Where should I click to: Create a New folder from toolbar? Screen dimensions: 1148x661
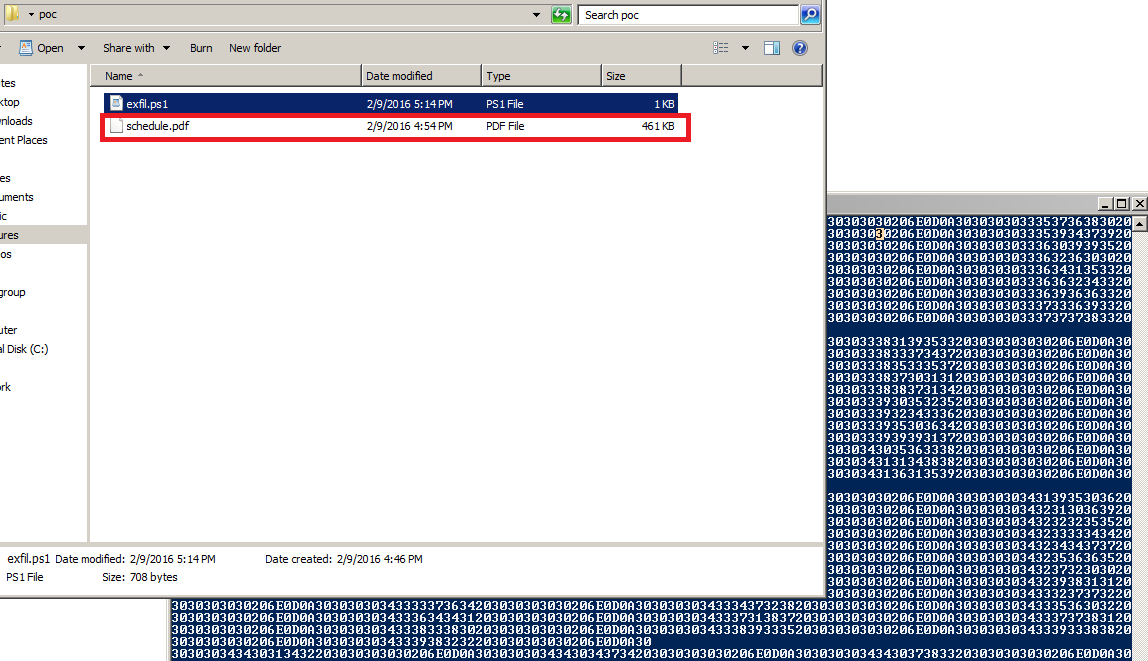255,48
